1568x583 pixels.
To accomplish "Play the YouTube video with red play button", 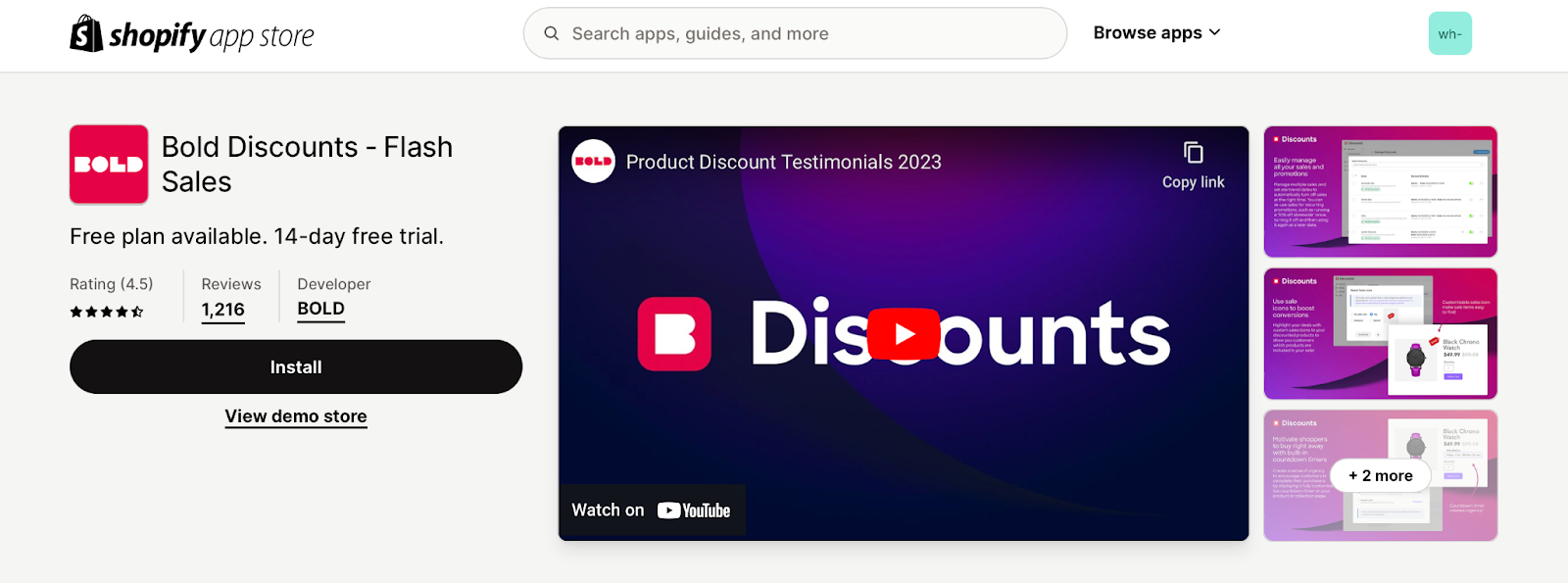I will (904, 334).
